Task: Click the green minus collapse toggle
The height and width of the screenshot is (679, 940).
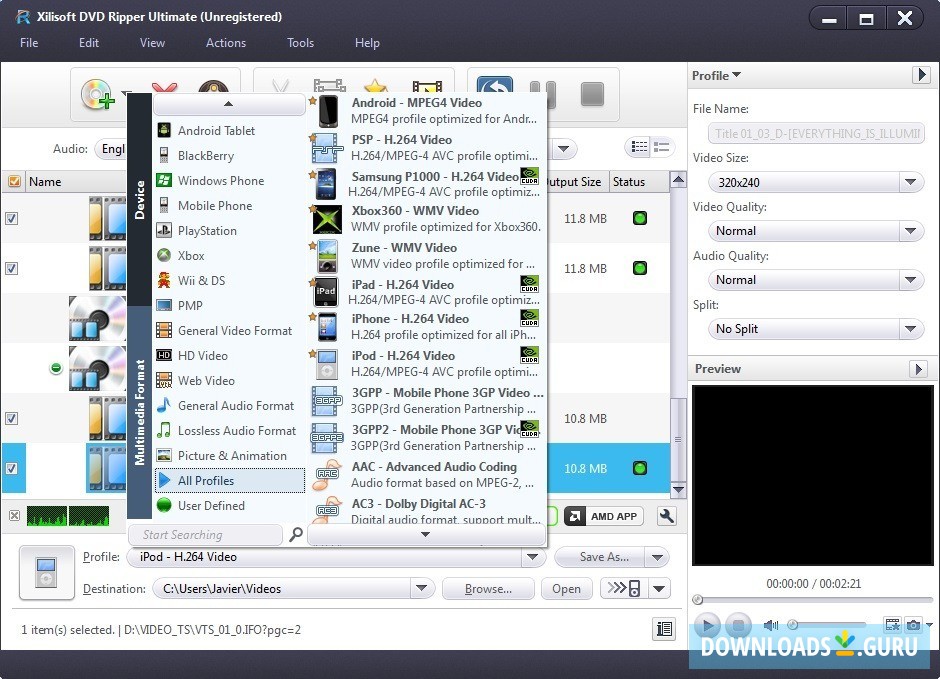Action: pyautogui.click(x=56, y=368)
